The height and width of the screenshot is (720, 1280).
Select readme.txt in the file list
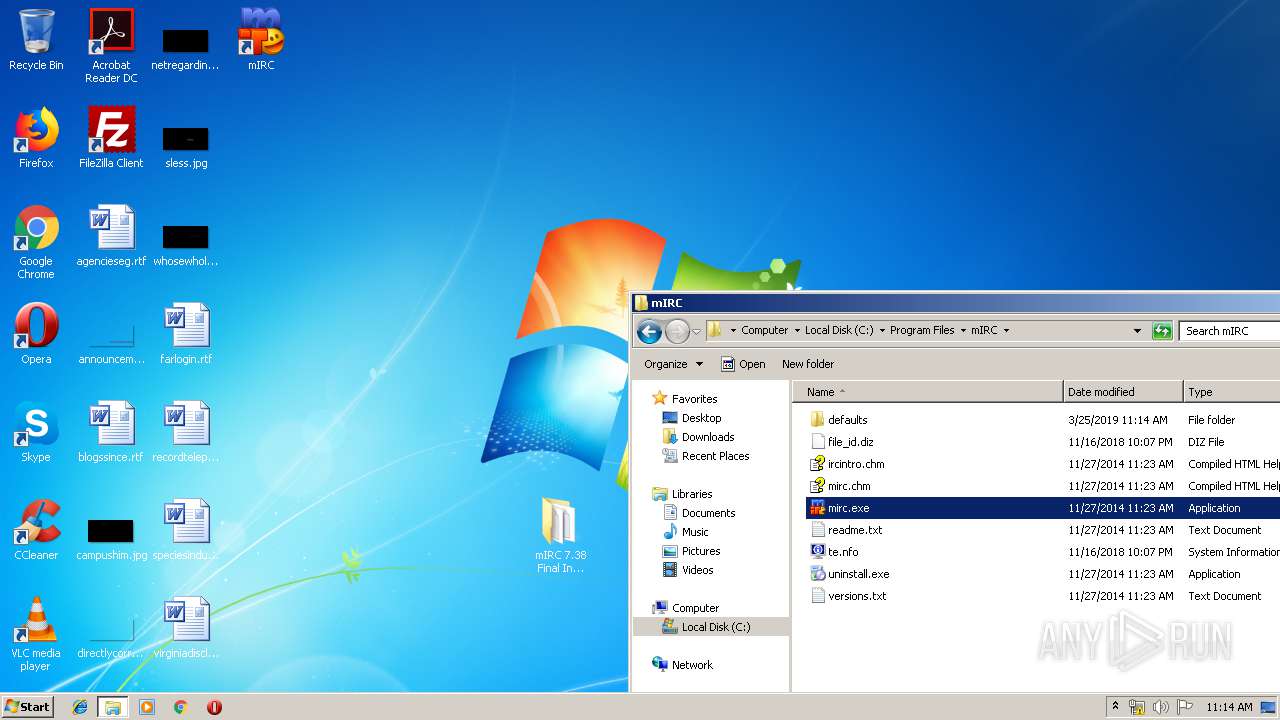point(855,530)
